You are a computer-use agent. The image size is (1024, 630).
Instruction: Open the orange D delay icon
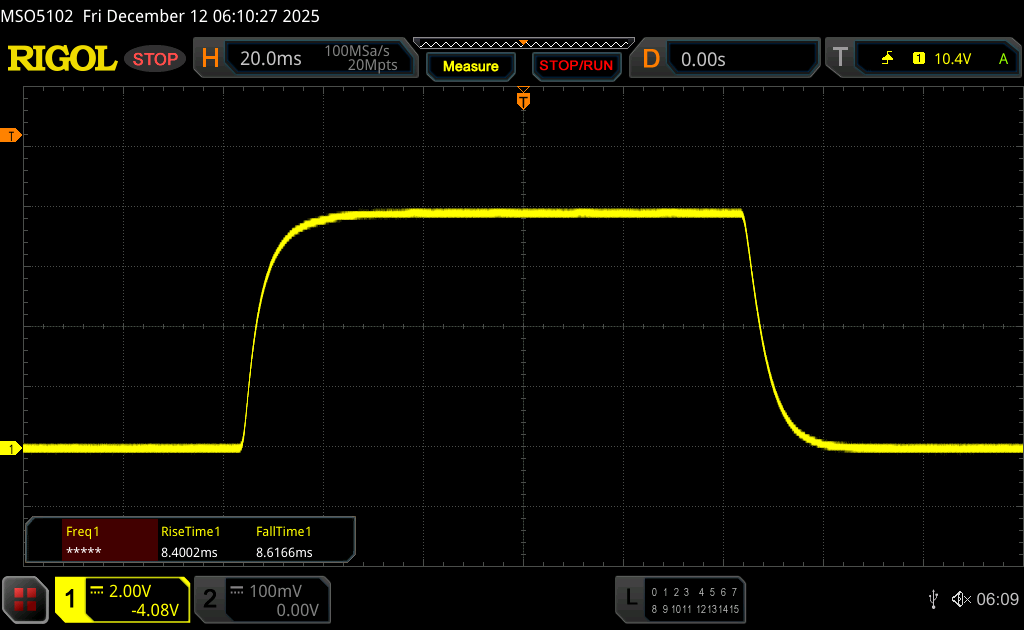coord(651,59)
